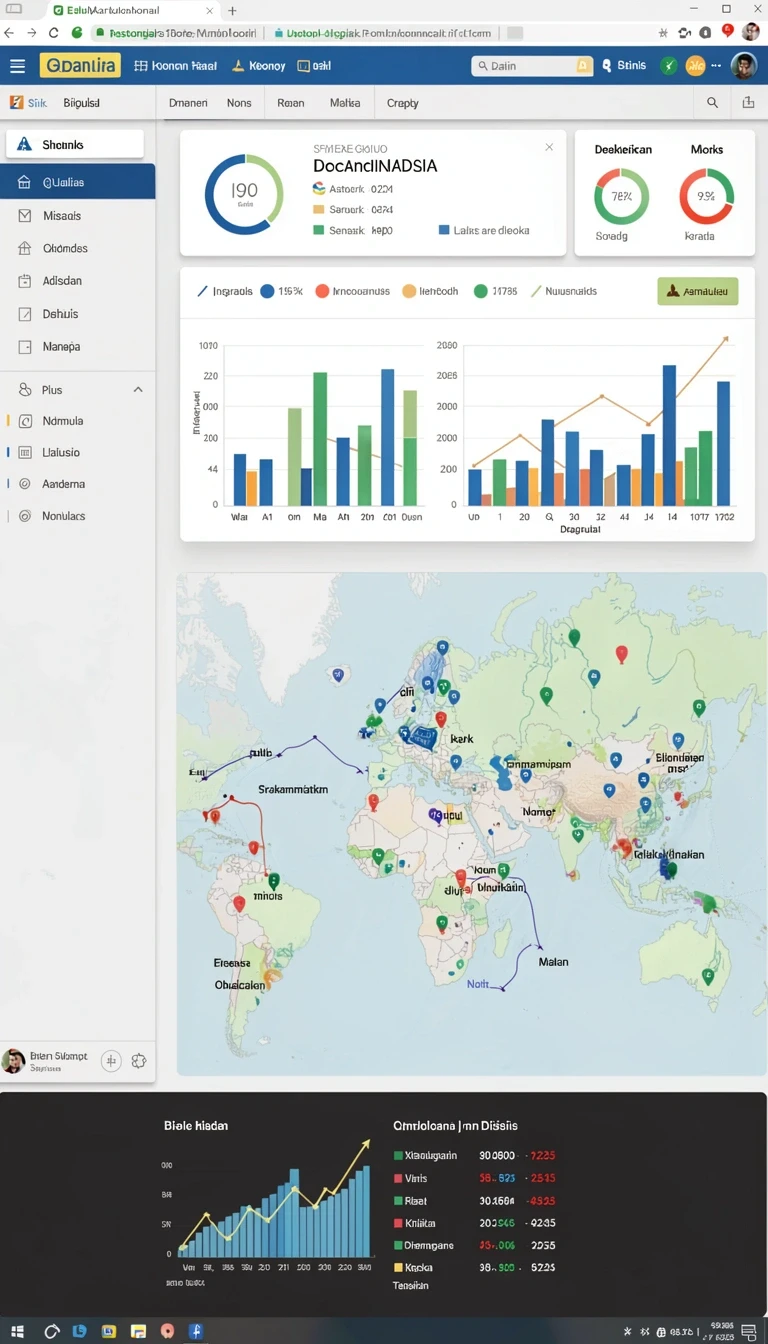Switch to the Dmanen tab
The image size is (768, 1344).
[x=188, y=103]
